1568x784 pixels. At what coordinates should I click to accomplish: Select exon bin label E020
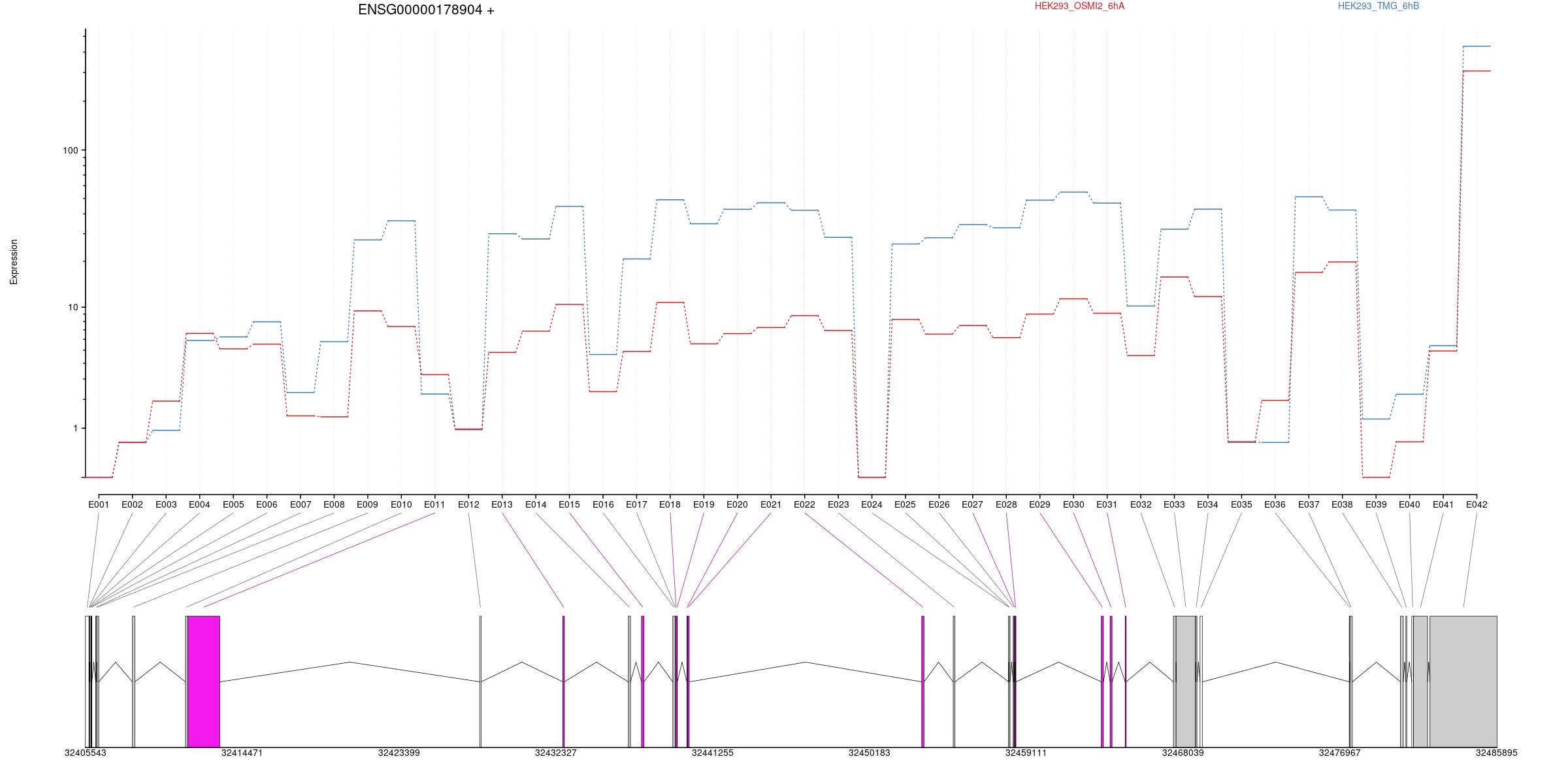click(737, 504)
